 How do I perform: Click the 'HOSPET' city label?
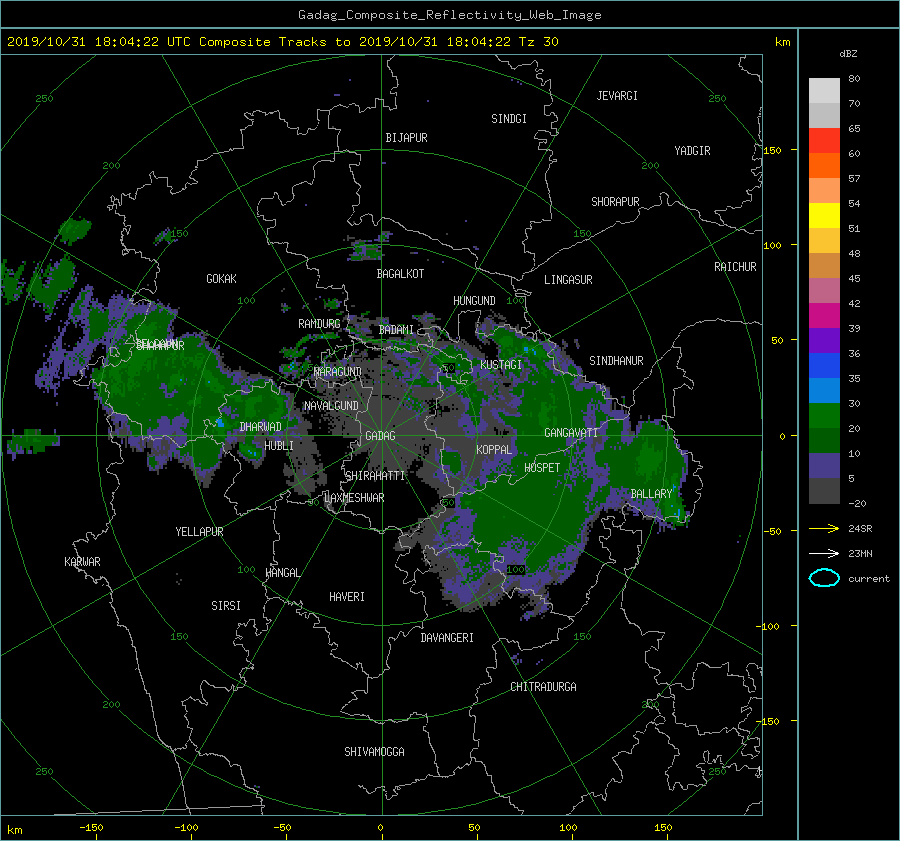[x=542, y=468]
